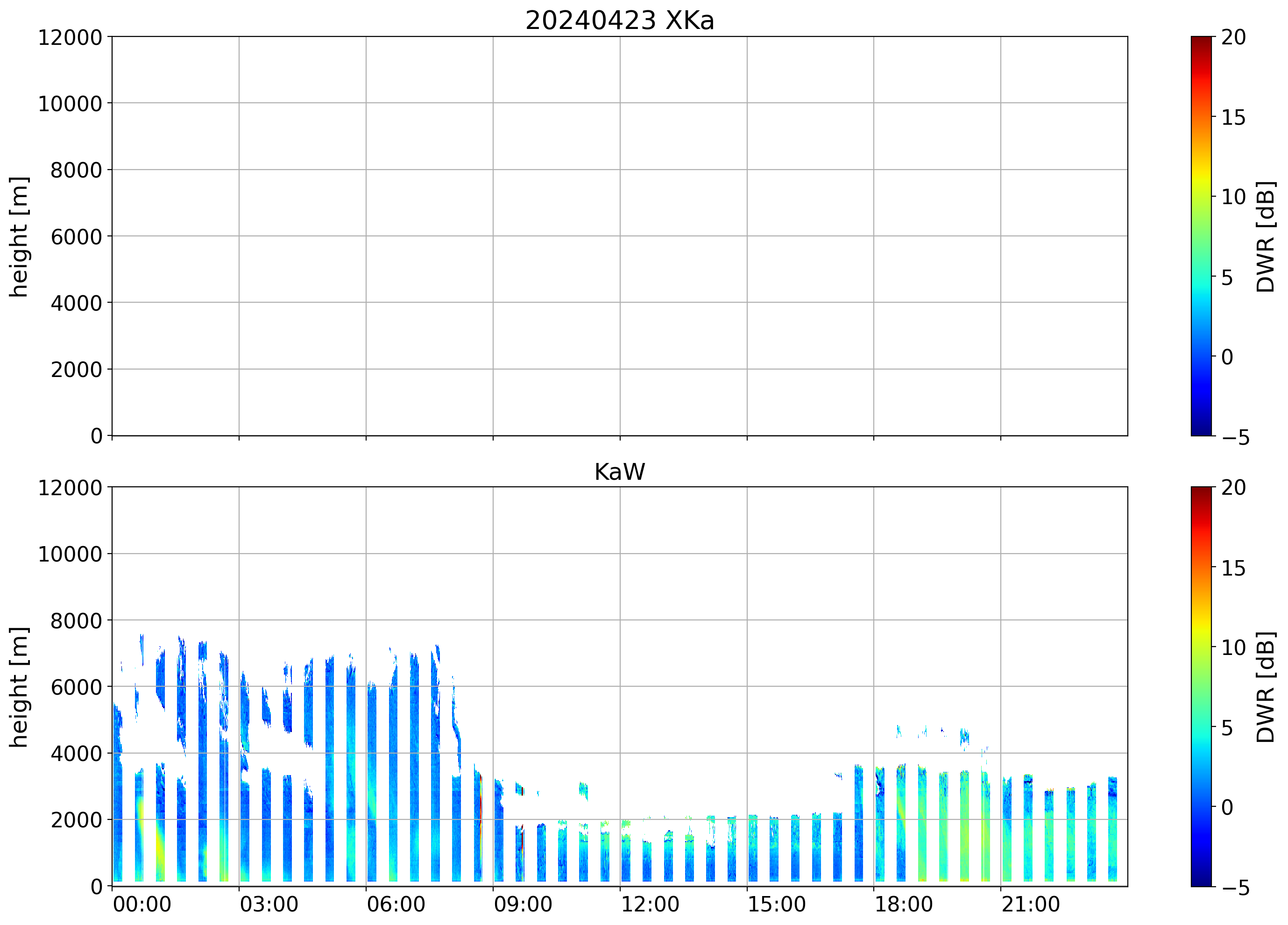Click the '15:00' x-axis time label
The height and width of the screenshot is (925, 1288).
[x=776, y=904]
